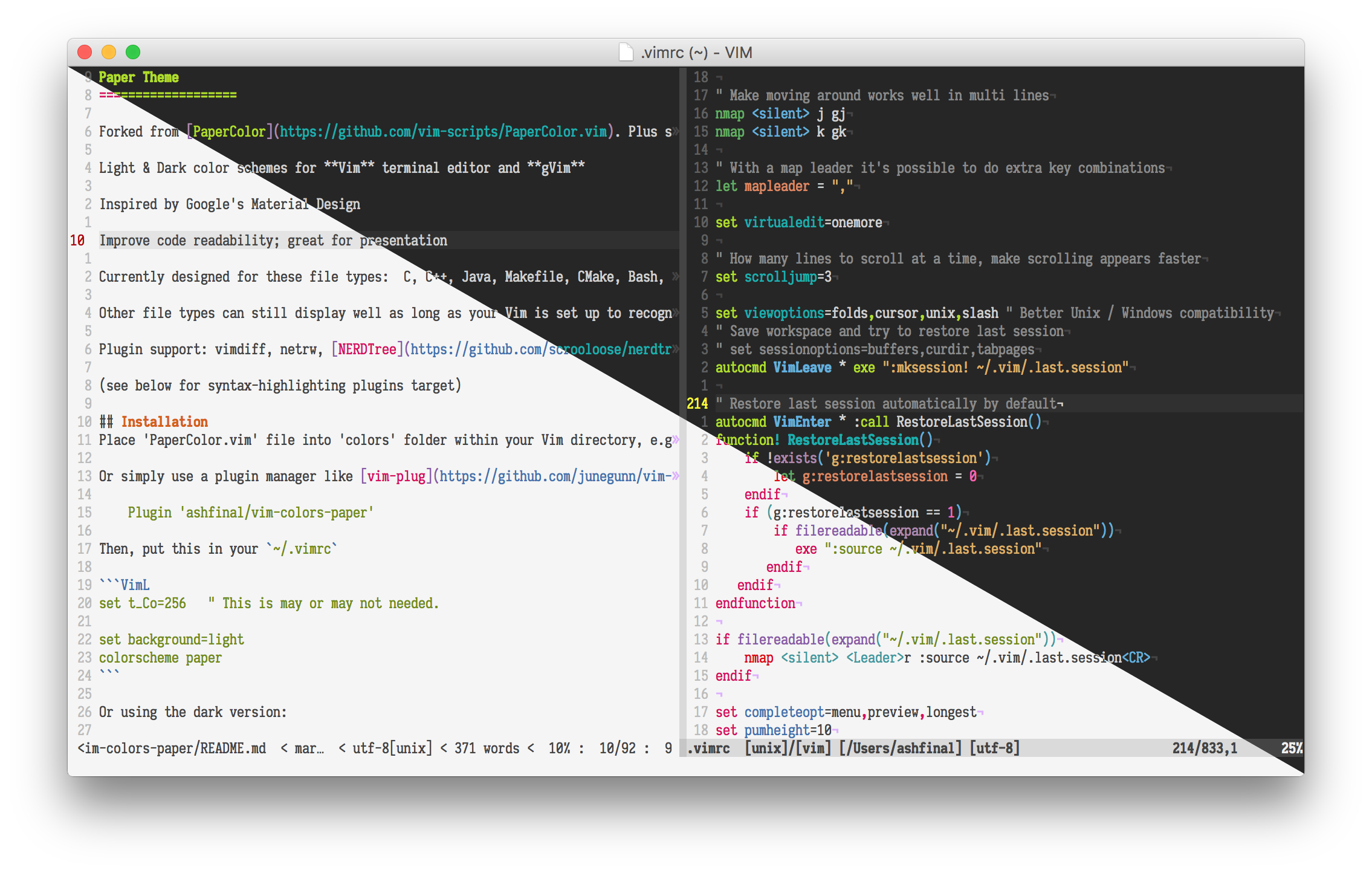Screen dimensions: 1372x873
Task: Click the 'set pumheight=10' line
Action: [773, 730]
